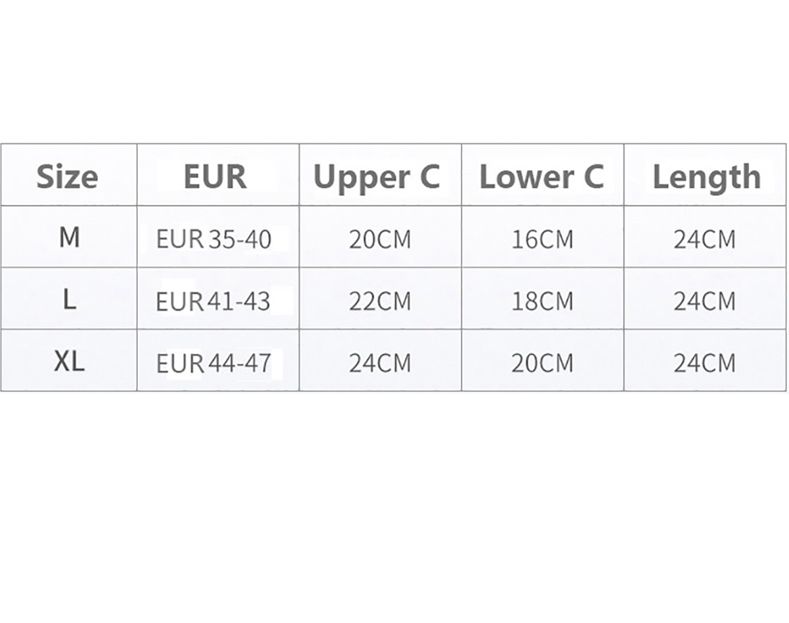Viewport: 789px width, 623px height.
Task: Select the Upper C cell in row XL
Action: [x=379, y=362]
